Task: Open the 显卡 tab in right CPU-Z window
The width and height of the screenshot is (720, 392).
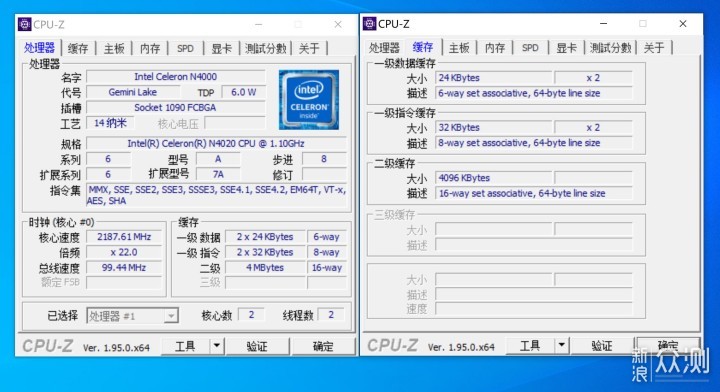Action: point(566,48)
